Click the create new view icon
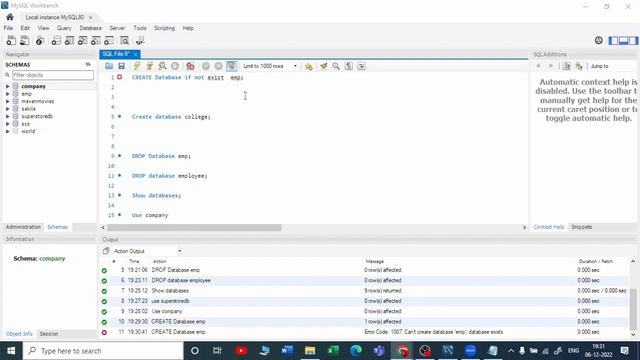The width and height of the screenshot is (640, 360). point(82,40)
